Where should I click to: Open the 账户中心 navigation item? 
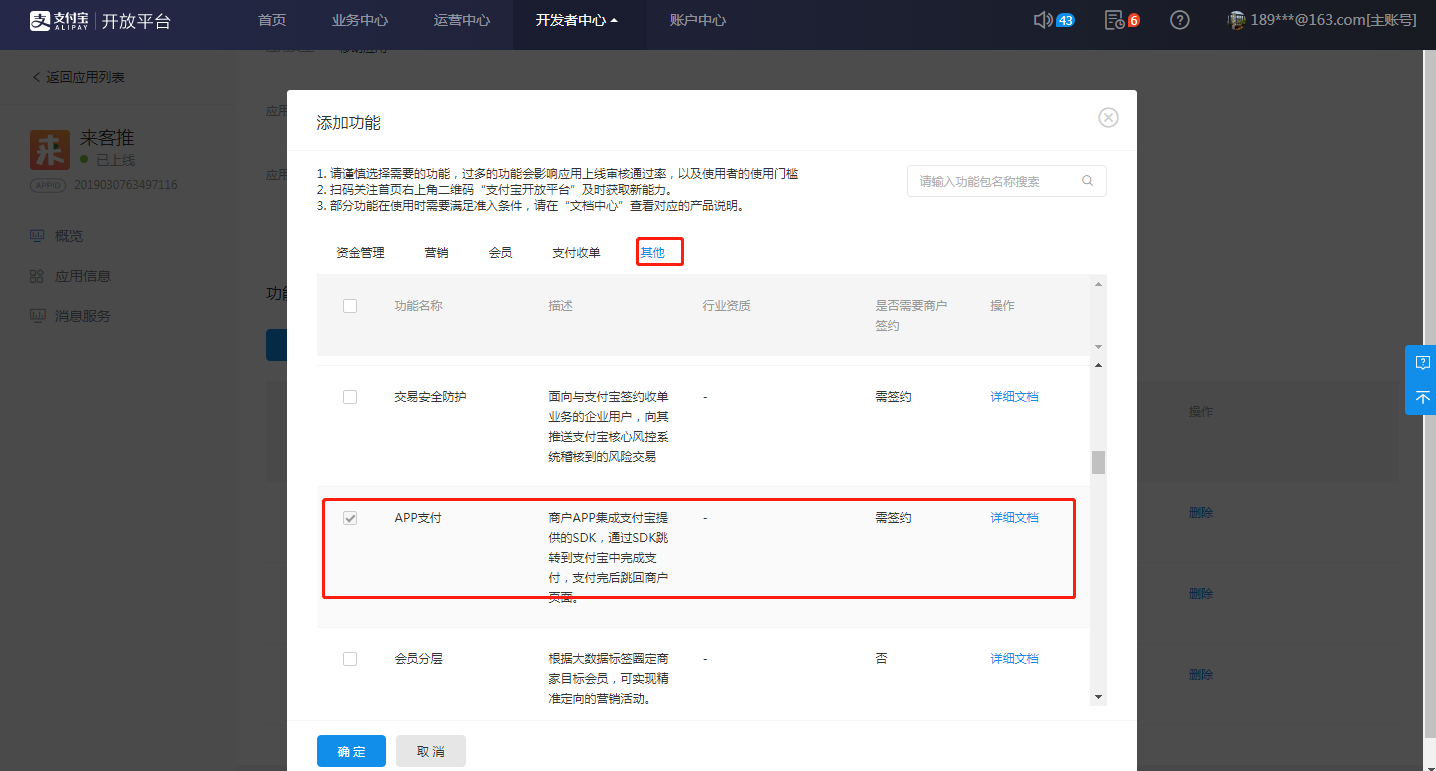(x=698, y=20)
